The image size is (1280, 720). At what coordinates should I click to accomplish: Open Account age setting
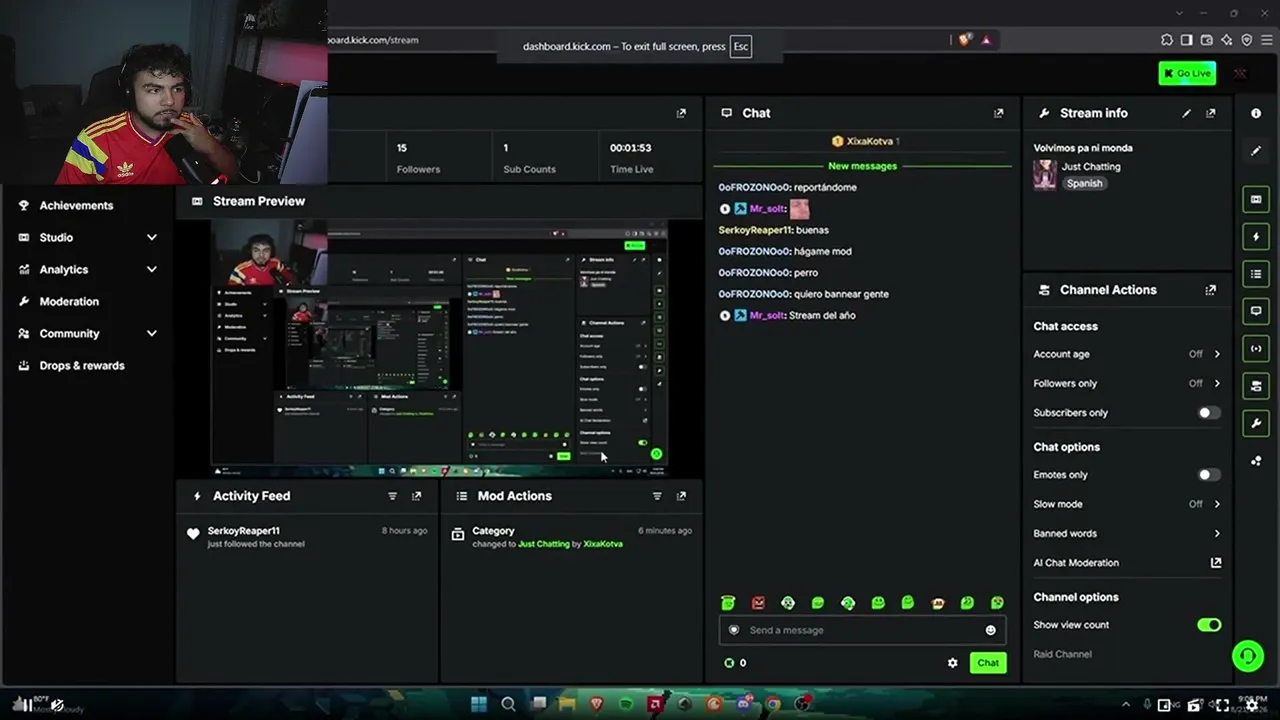[x=1127, y=354]
